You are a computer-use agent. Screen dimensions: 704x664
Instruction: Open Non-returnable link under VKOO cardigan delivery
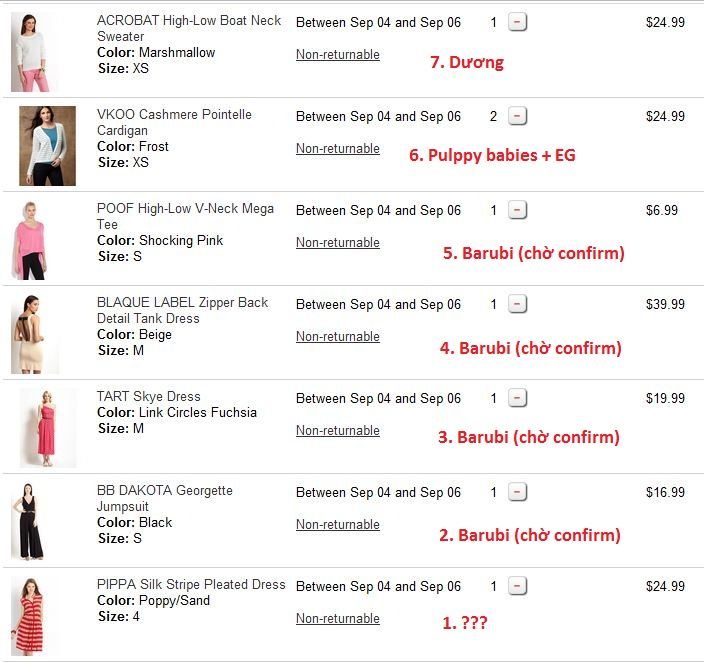(x=338, y=149)
